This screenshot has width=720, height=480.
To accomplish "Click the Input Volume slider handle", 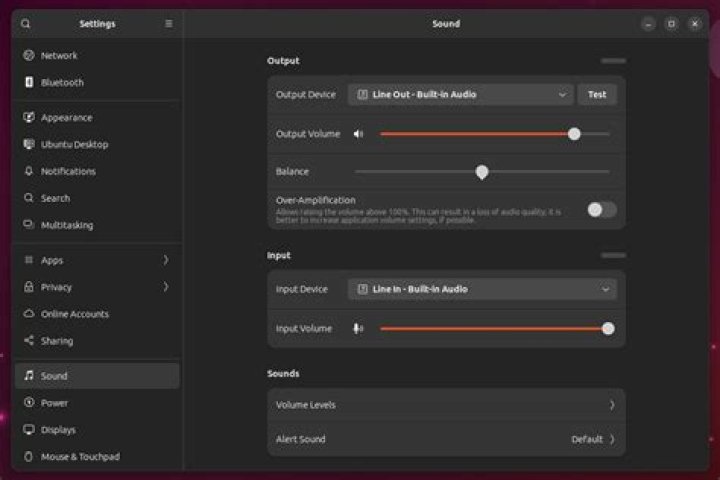I will (608, 329).
